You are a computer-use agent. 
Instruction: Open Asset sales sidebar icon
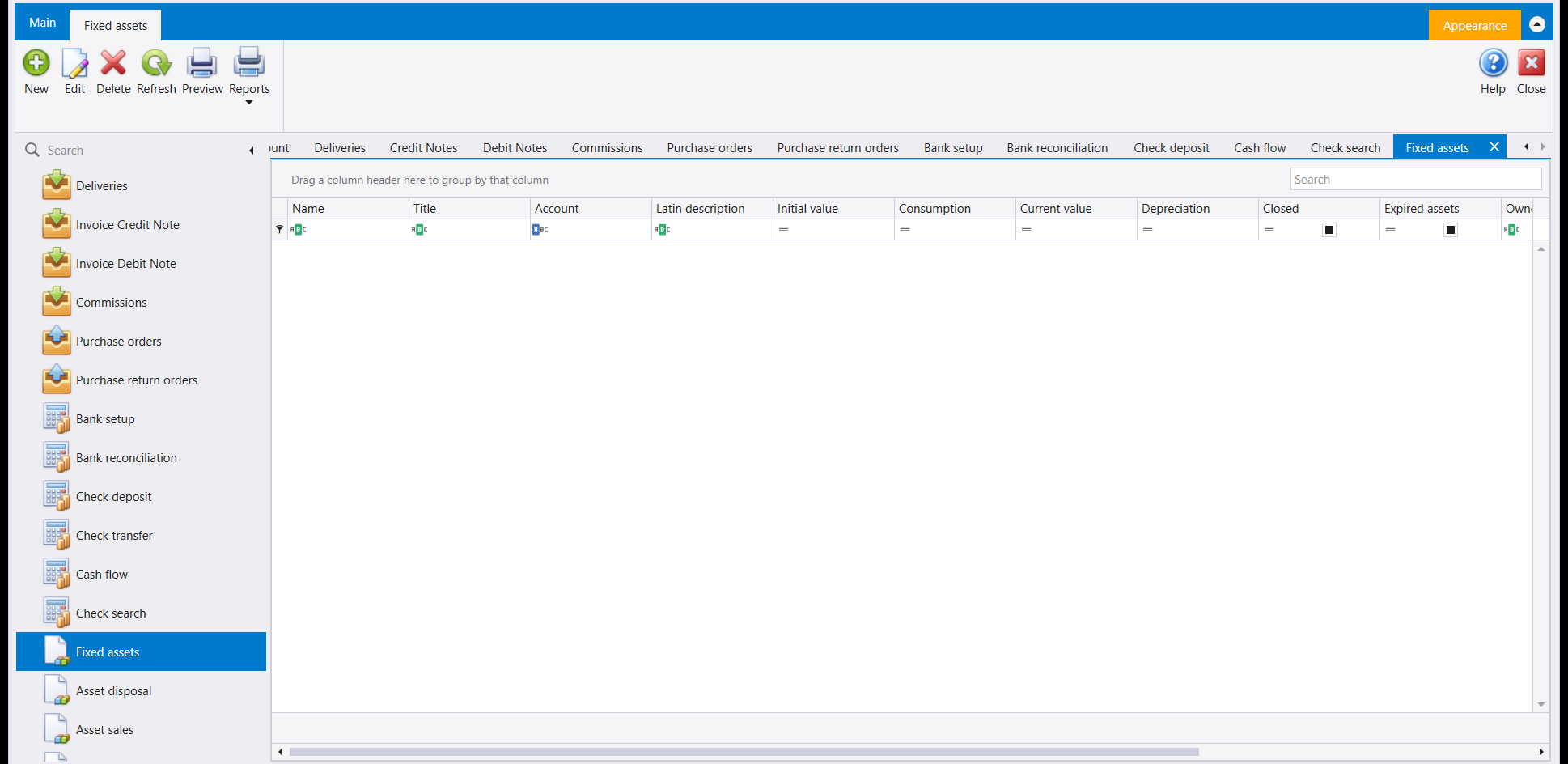tap(57, 729)
